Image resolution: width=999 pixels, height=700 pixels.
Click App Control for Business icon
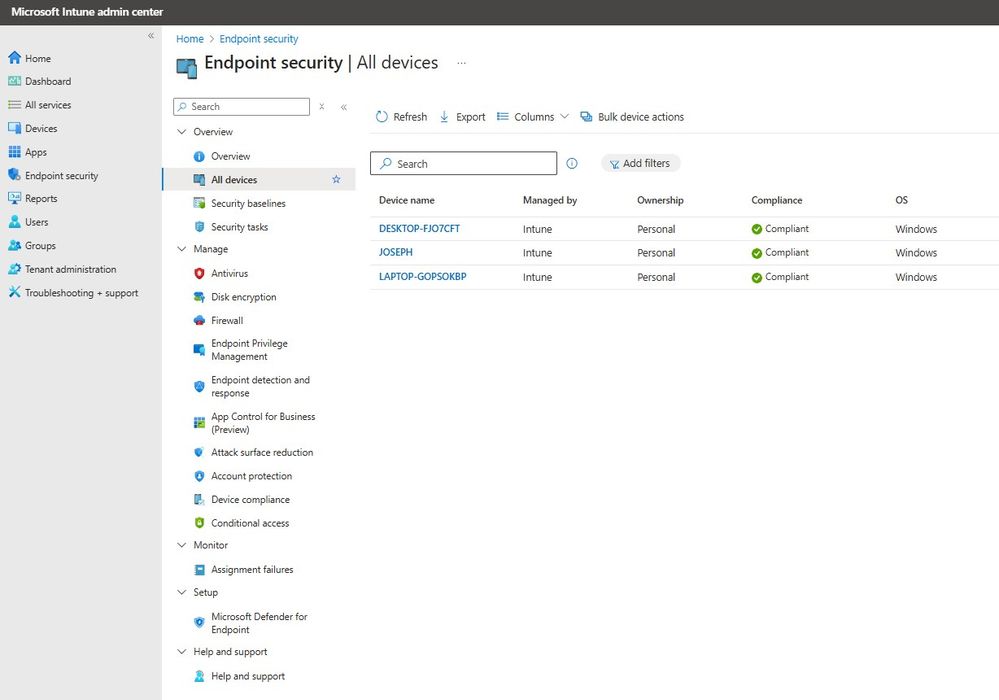click(199, 422)
